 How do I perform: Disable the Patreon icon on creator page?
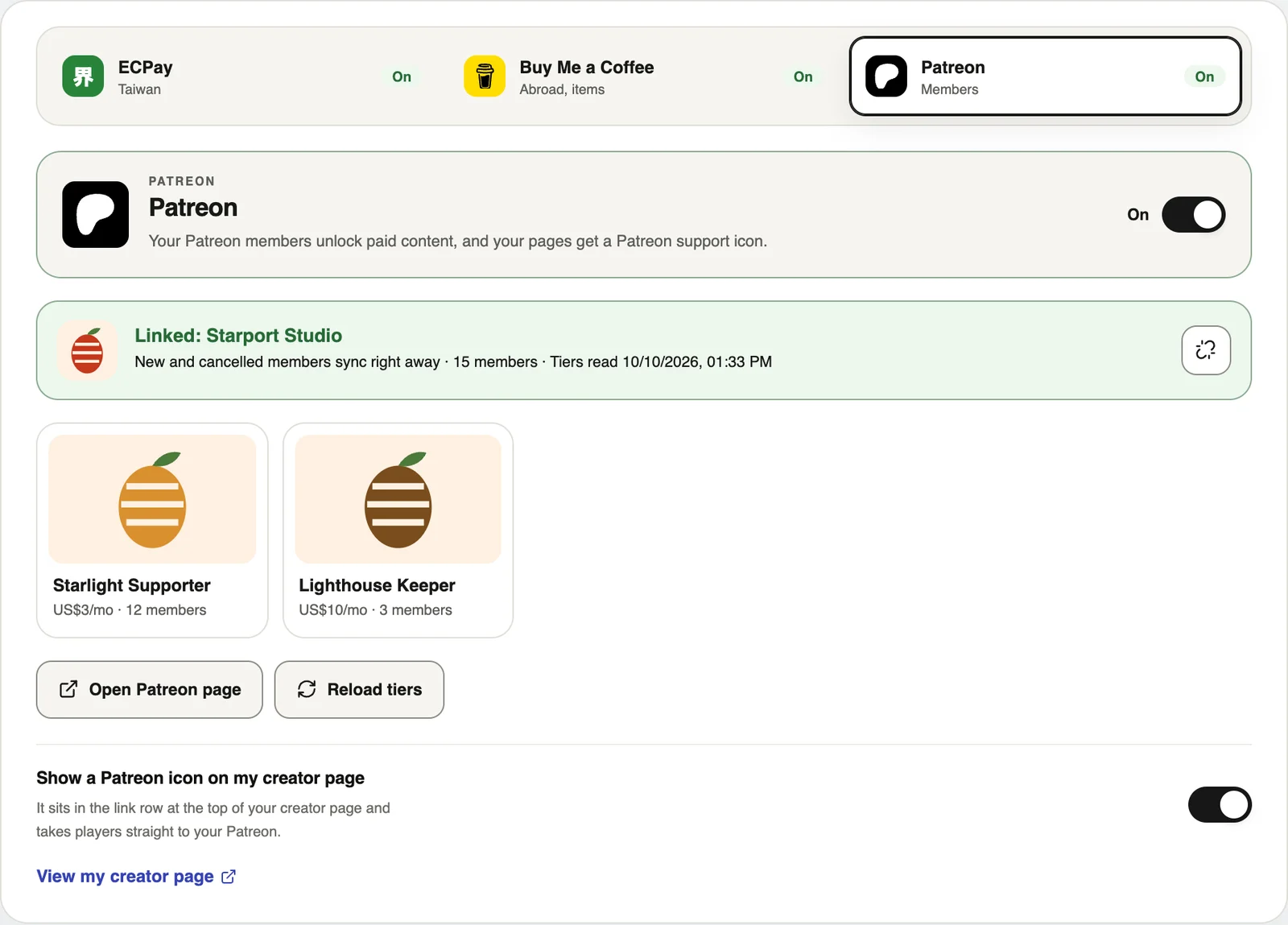coord(1220,805)
